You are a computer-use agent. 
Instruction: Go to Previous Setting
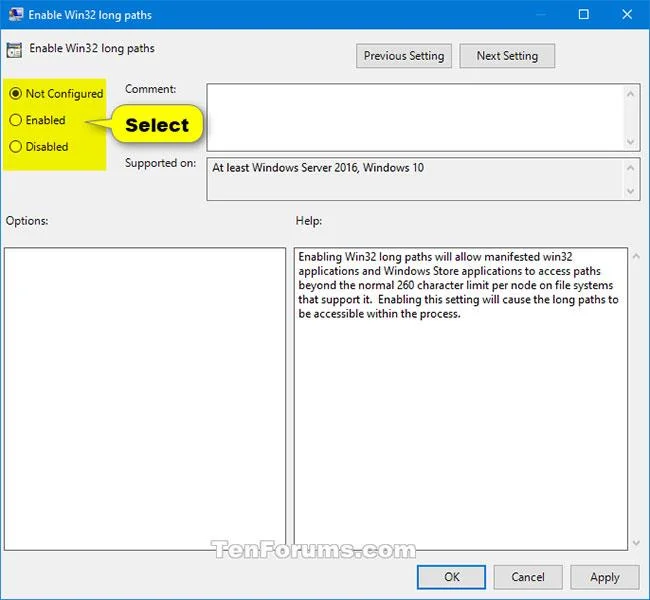(x=404, y=56)
